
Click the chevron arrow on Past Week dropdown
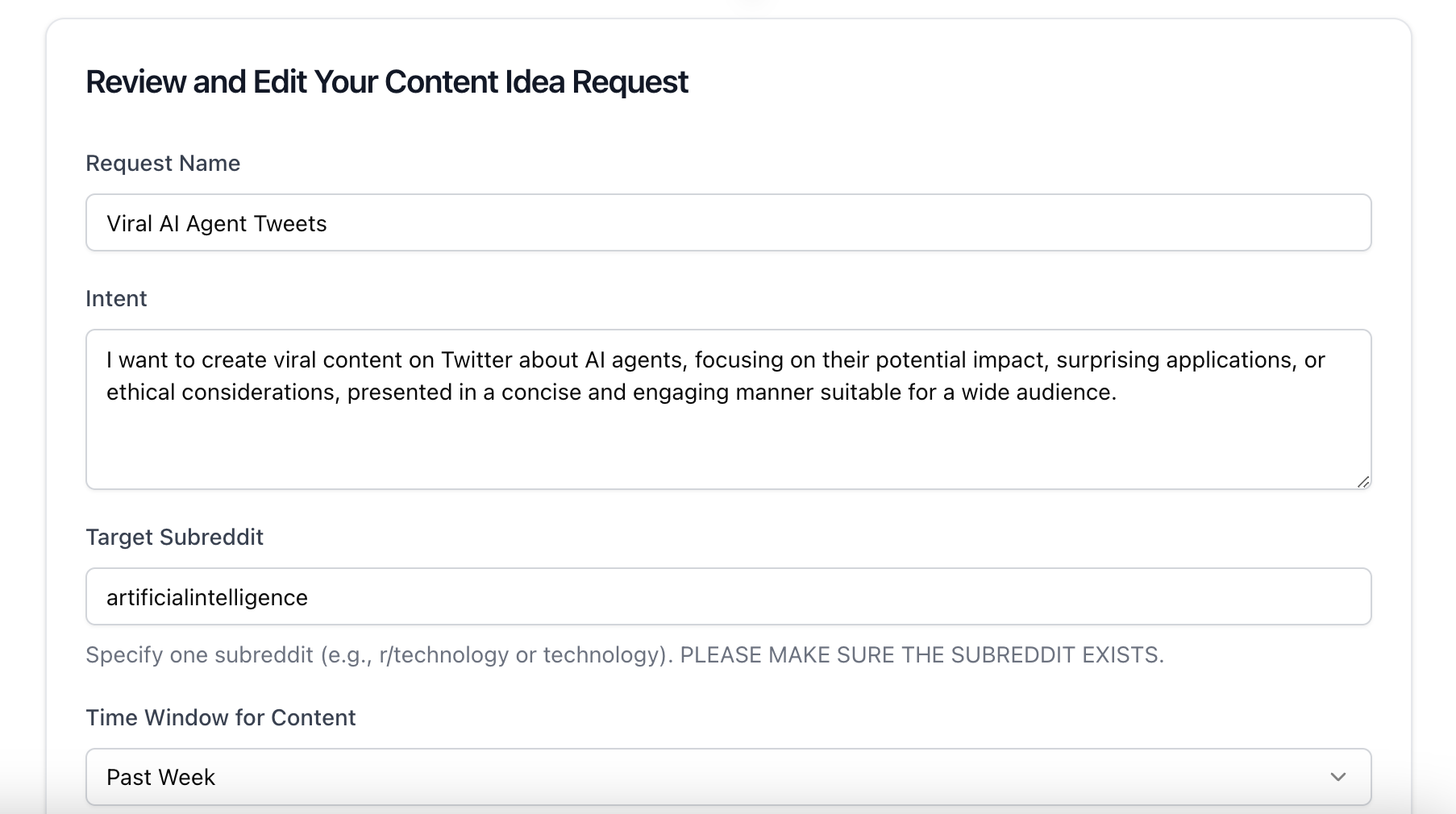(x=1338, y=777)
